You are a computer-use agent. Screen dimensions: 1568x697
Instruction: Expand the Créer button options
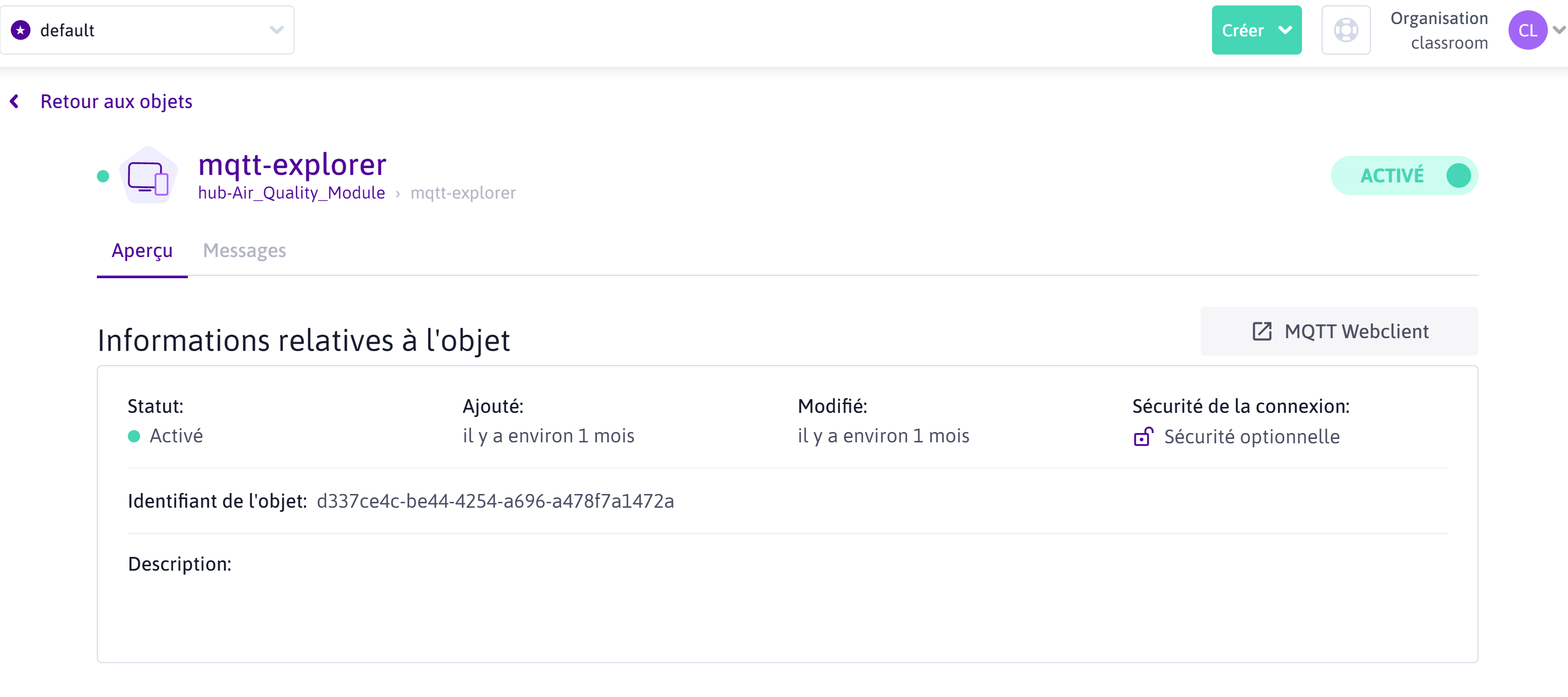click(1286, 29)
